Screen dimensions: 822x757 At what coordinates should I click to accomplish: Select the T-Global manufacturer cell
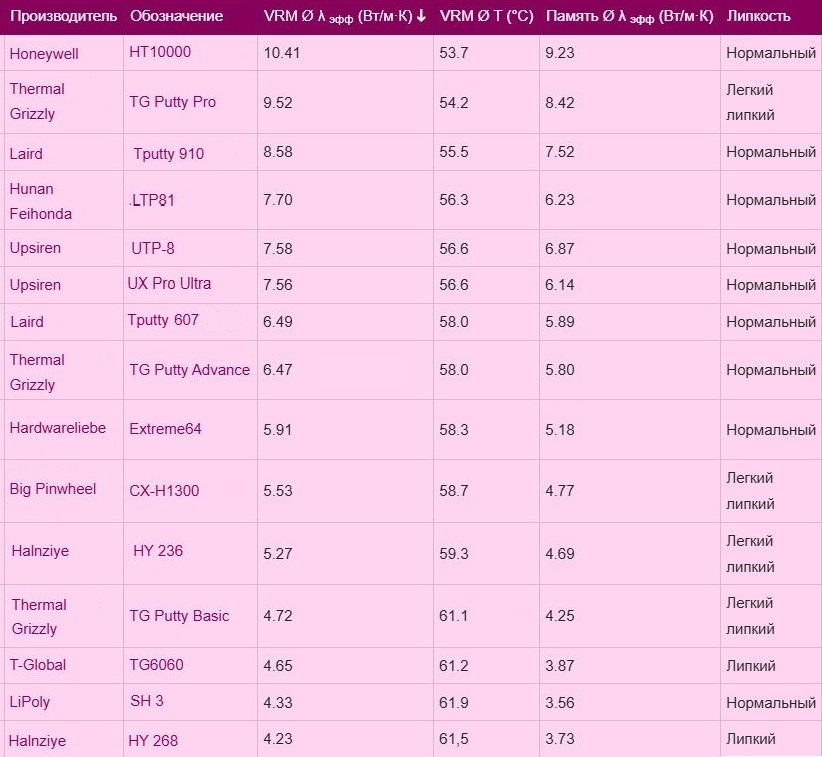pos(38,665)
